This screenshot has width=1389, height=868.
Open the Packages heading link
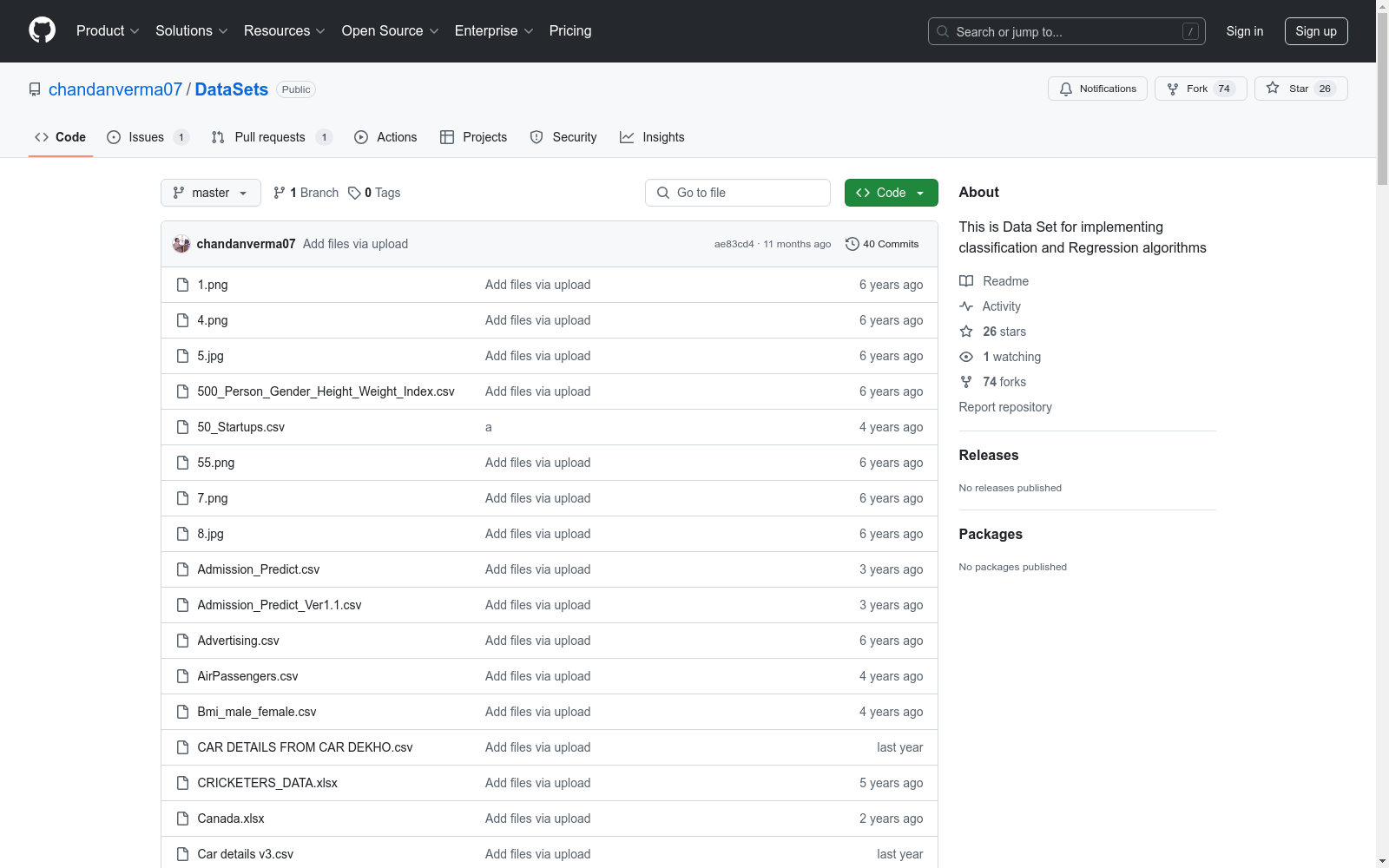pyautogui.click(x=991, y=534)
